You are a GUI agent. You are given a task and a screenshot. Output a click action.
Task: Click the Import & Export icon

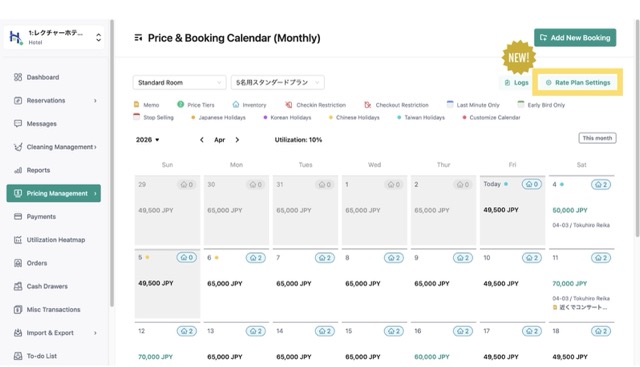click(x=18, y=333)
